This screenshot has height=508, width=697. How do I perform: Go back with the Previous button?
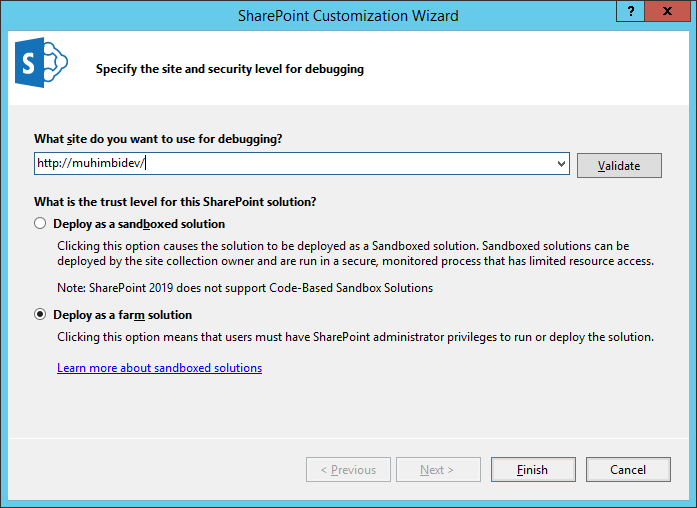pos(348,469)
